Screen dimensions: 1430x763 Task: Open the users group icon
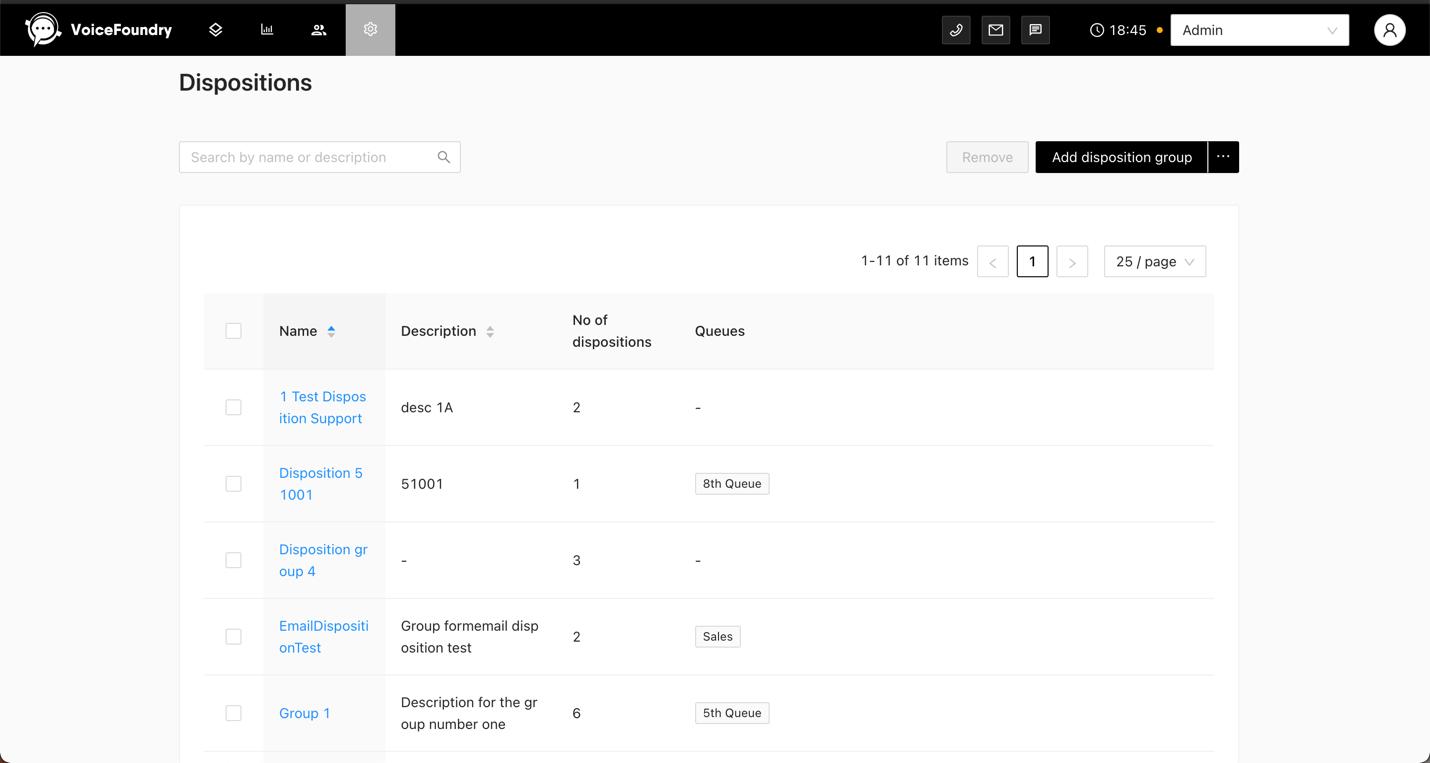(319, 30)
